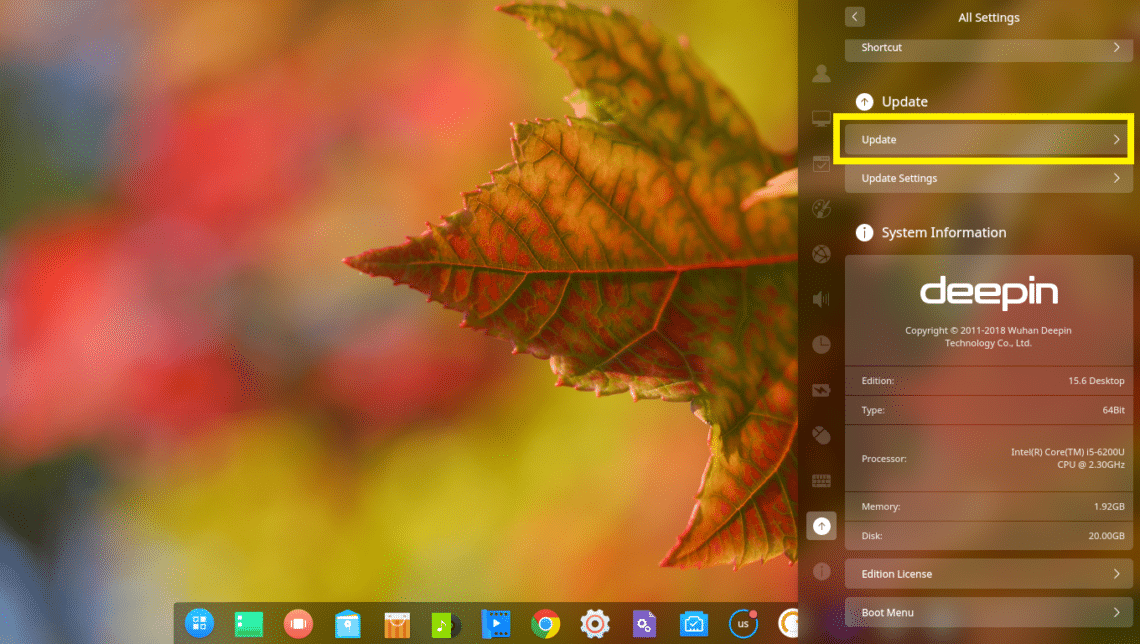Open the Power section in settings sidebar
Image resolution: width=1140 pixels, height=644 pixels.
pyautogui.click(x=822, y=390)
